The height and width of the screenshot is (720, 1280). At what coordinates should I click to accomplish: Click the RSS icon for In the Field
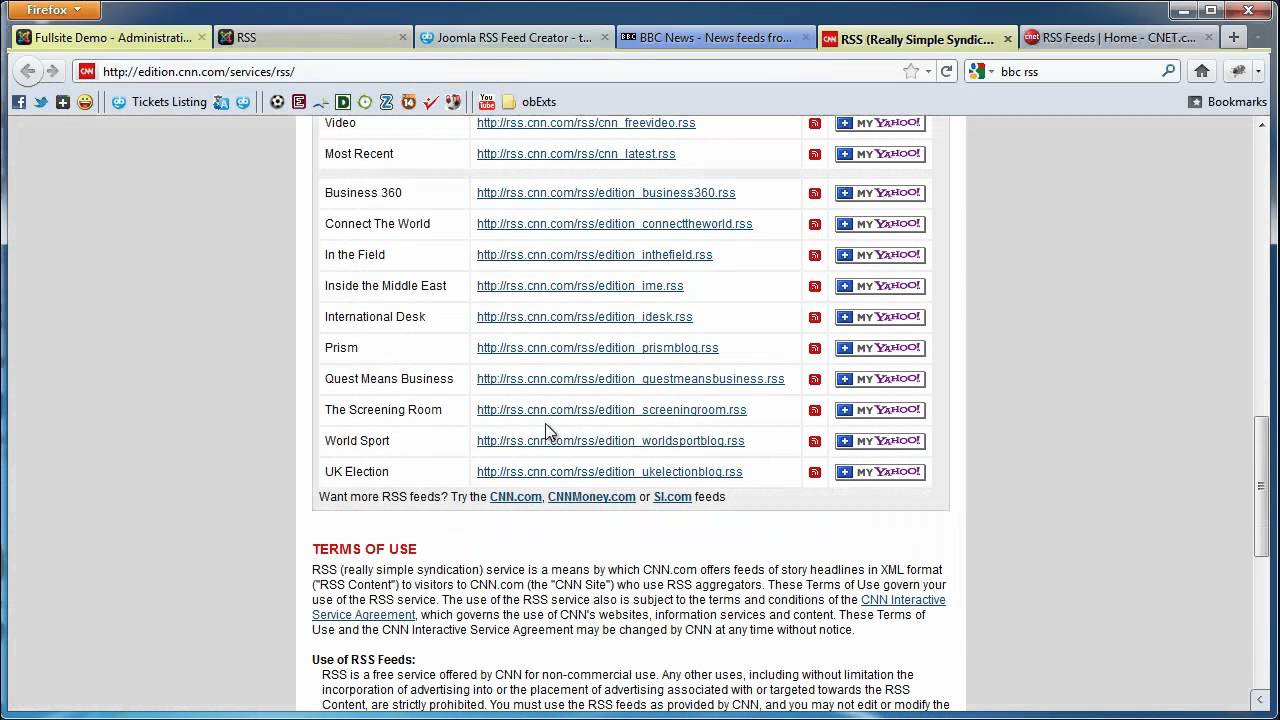coord(815,256)
